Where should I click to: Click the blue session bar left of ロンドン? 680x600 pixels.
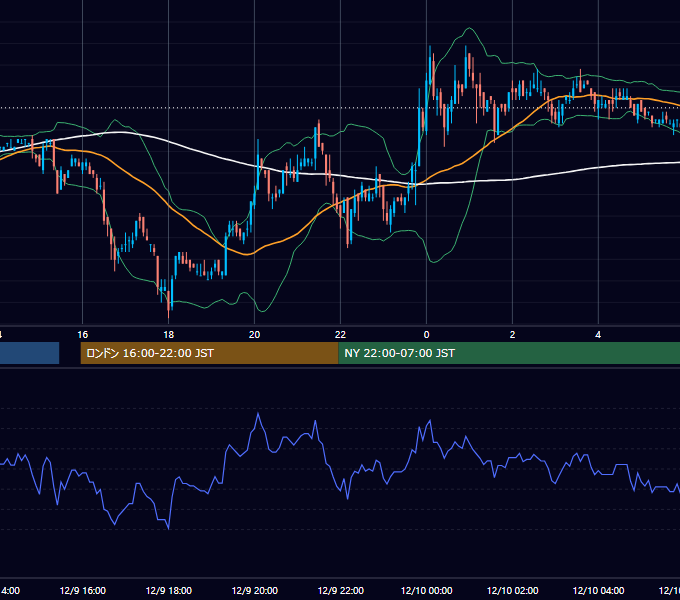click(x=29, y=353)
